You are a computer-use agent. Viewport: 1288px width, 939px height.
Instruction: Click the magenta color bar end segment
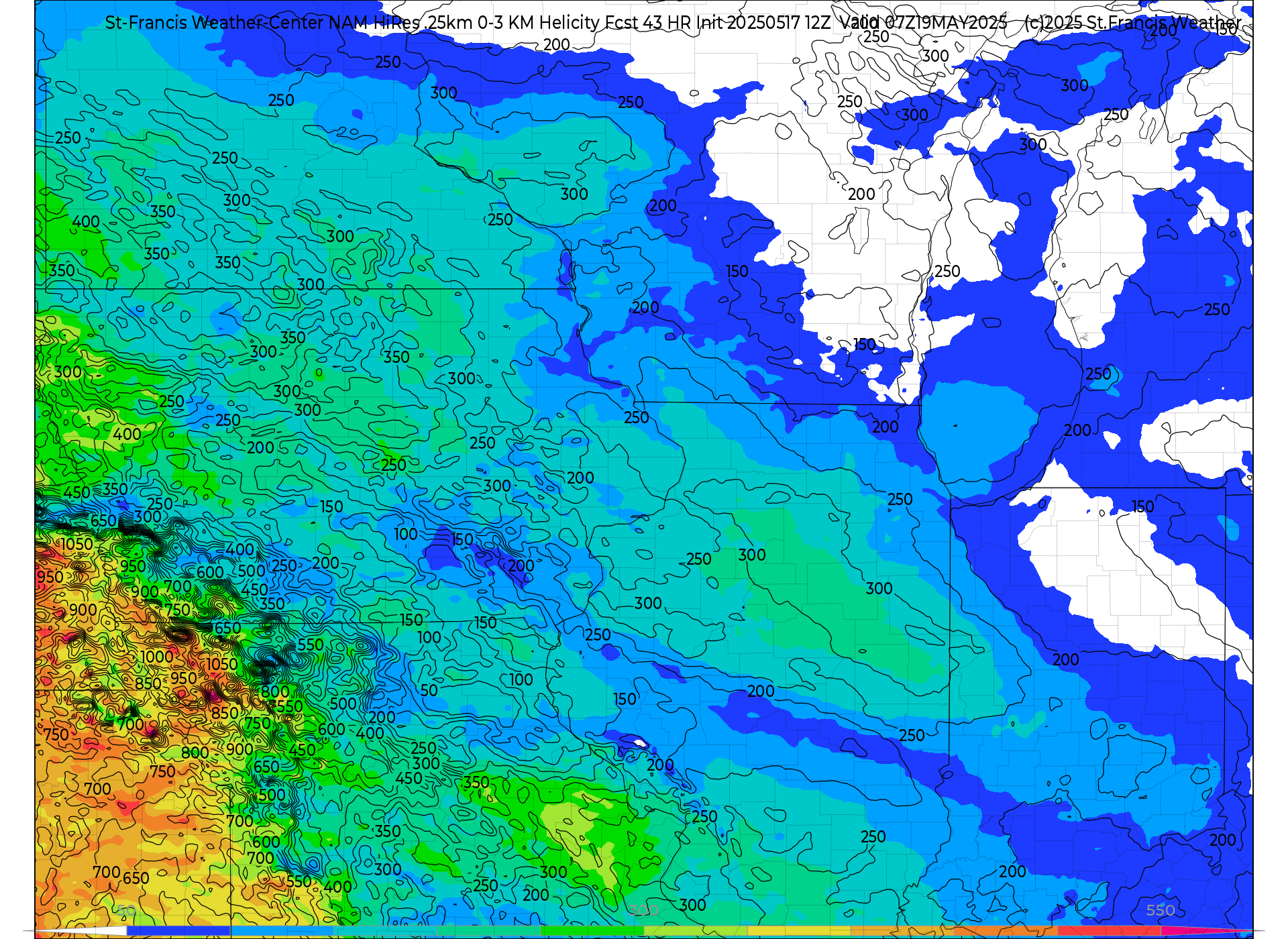[x=1201, y=930]
